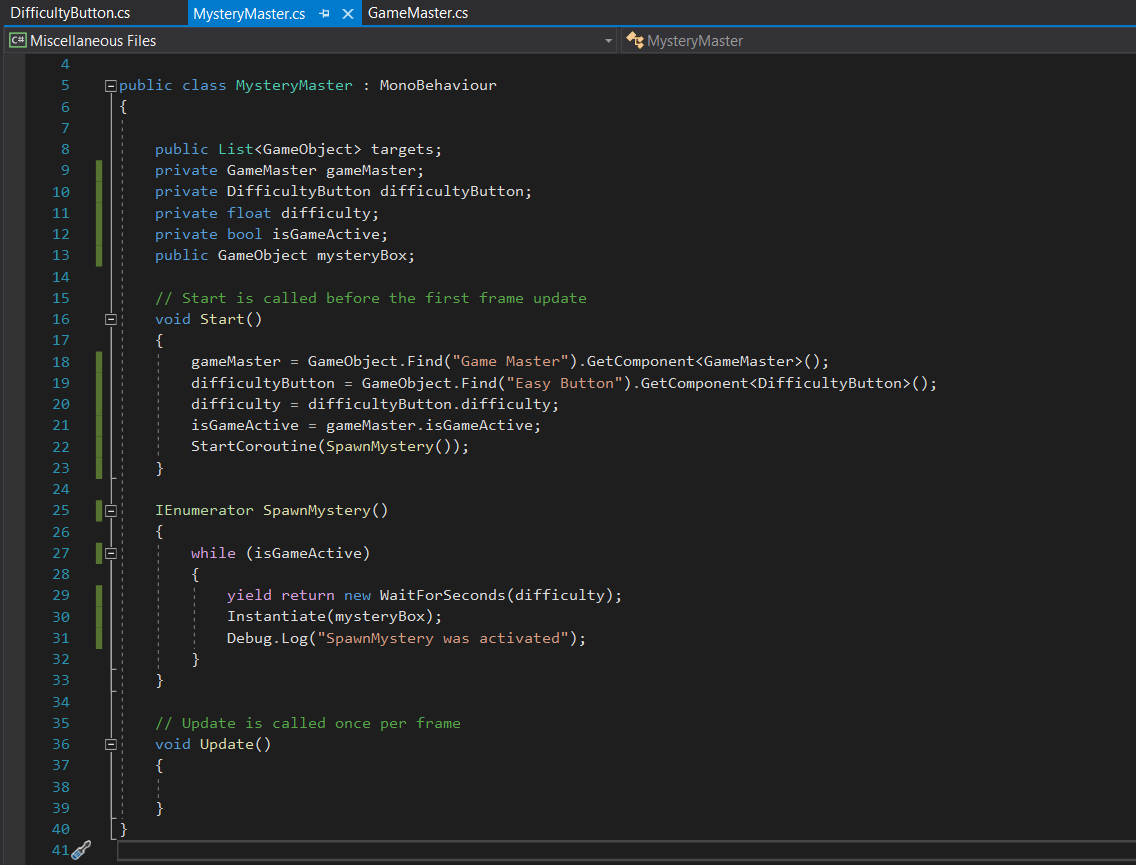Click the yellow MysteryMaster type icon in navigation bar
Viewport: 1136px width, 865px height.
[634, 41]
